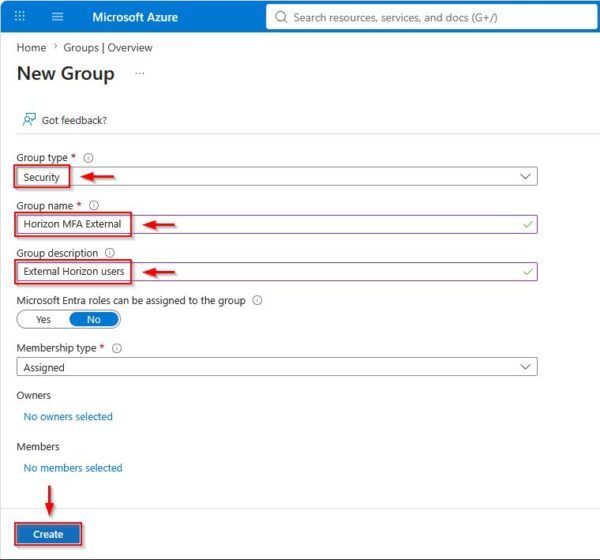Focus the search resources input box
This screenshot has width=600, height=560.
coord(432,17)
